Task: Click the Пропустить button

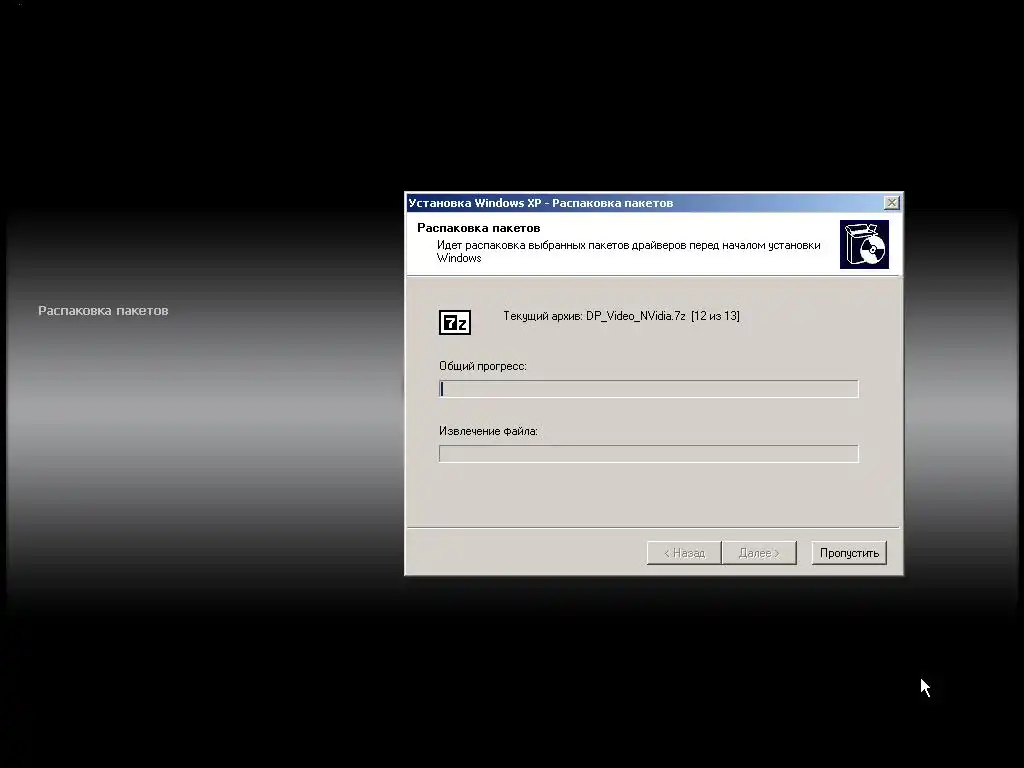Action: coord(849,553)
